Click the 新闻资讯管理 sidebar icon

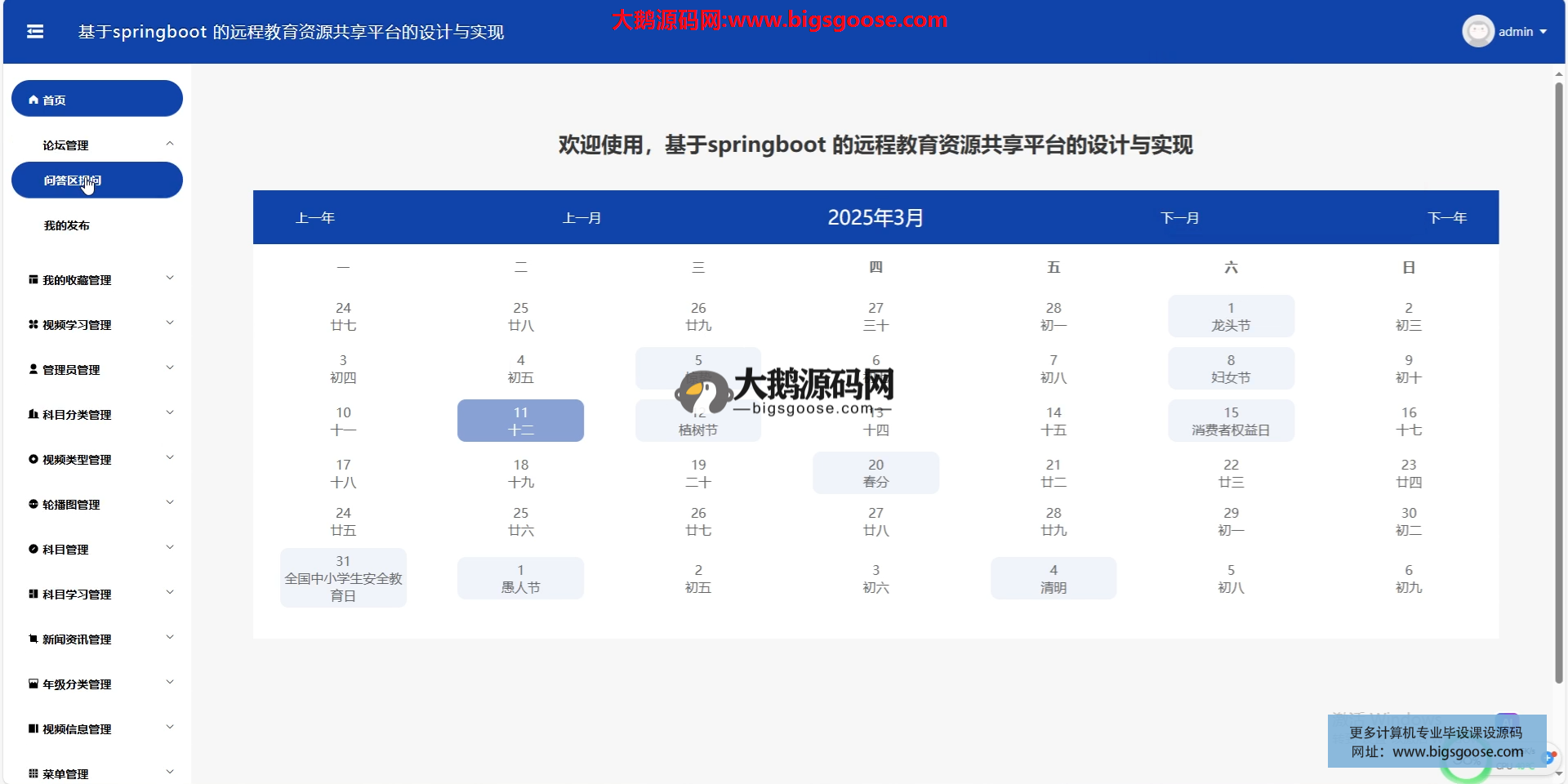[x=33, y=639]
